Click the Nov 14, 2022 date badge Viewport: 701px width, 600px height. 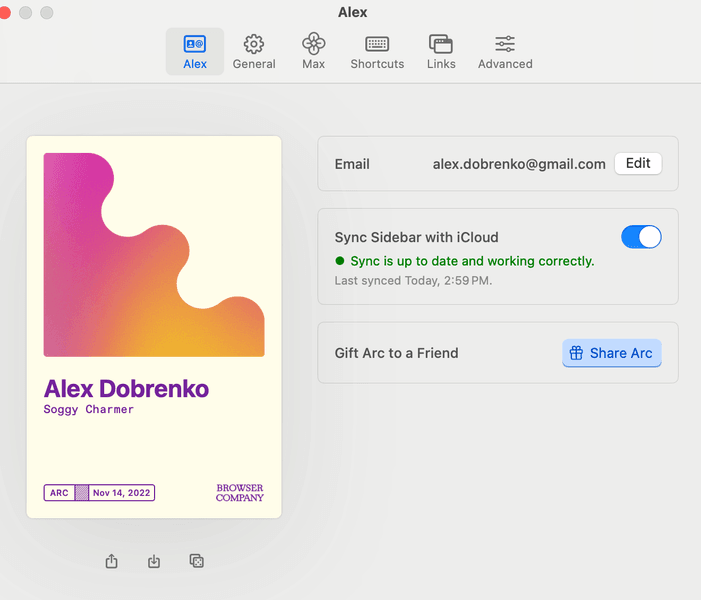122,493
